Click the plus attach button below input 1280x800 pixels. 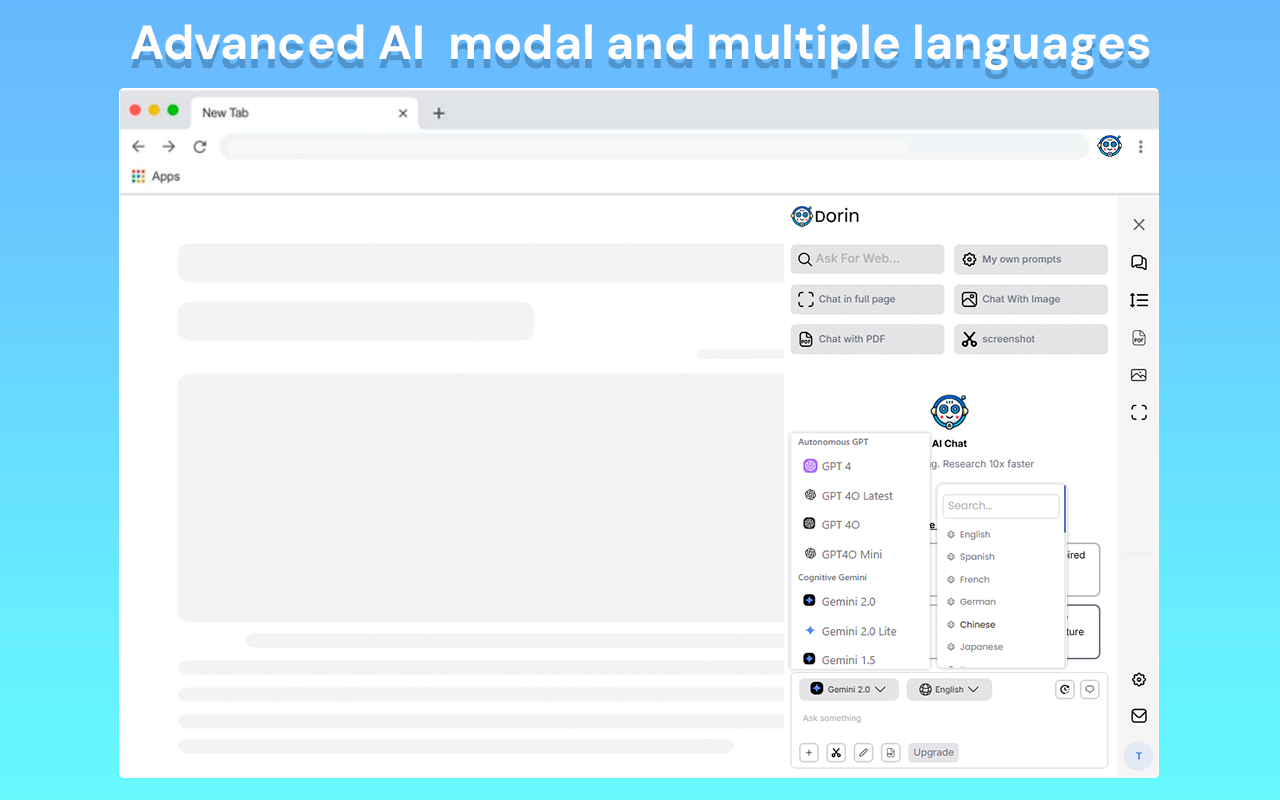(x=810, y=753)
